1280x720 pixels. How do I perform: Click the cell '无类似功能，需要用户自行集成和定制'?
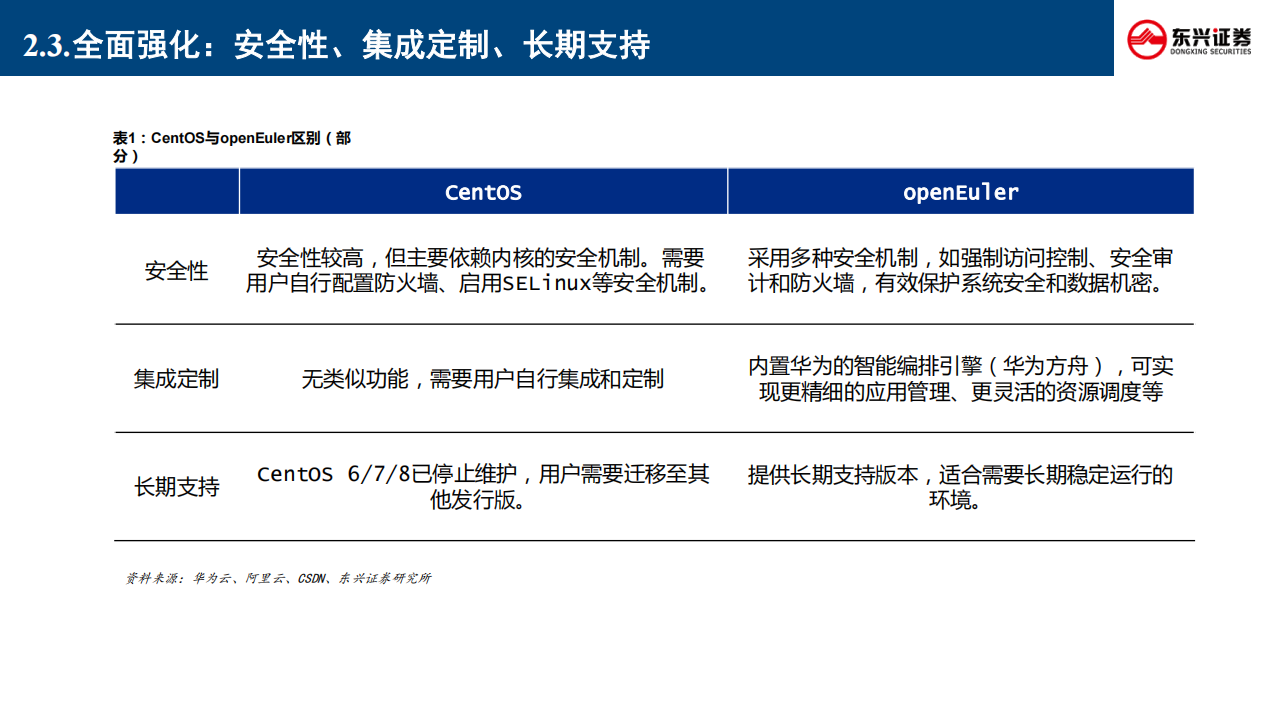483,379
